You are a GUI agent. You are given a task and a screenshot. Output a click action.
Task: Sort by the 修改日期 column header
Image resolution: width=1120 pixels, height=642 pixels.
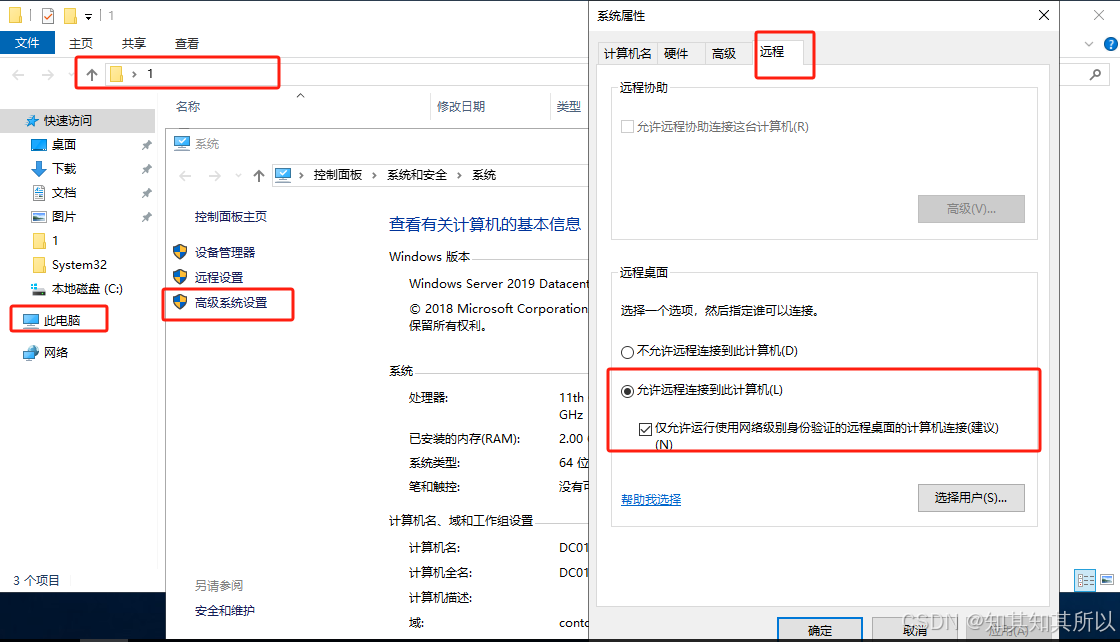pos(461,106)
